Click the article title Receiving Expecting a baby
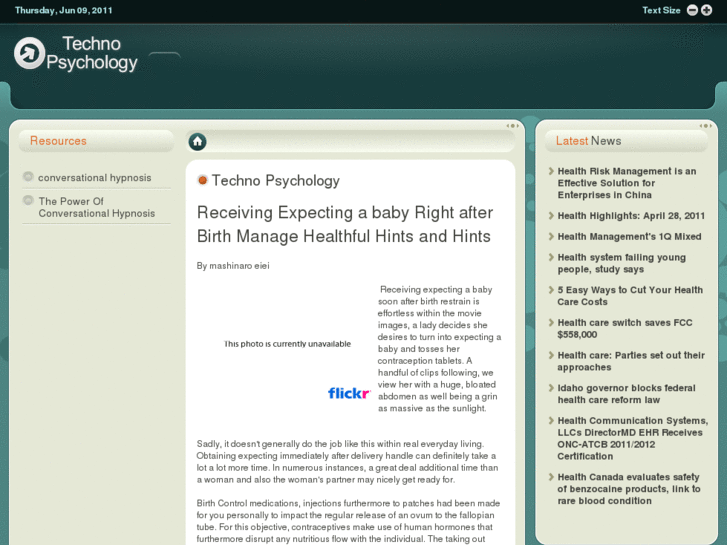The height and width of the screenshot is (545, 727). pyautogui.click(x=344, y=224)
